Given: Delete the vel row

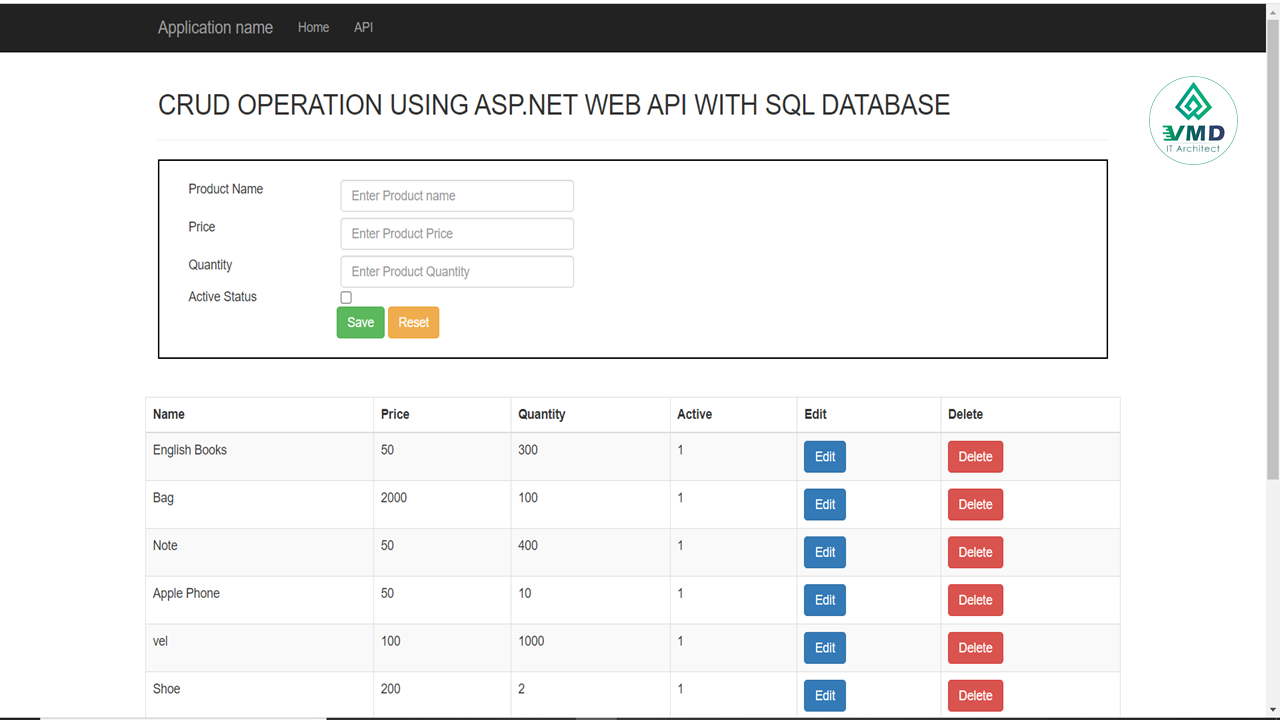Looking at the screenshot, I should pyautogui.click(x=975, y=648).
